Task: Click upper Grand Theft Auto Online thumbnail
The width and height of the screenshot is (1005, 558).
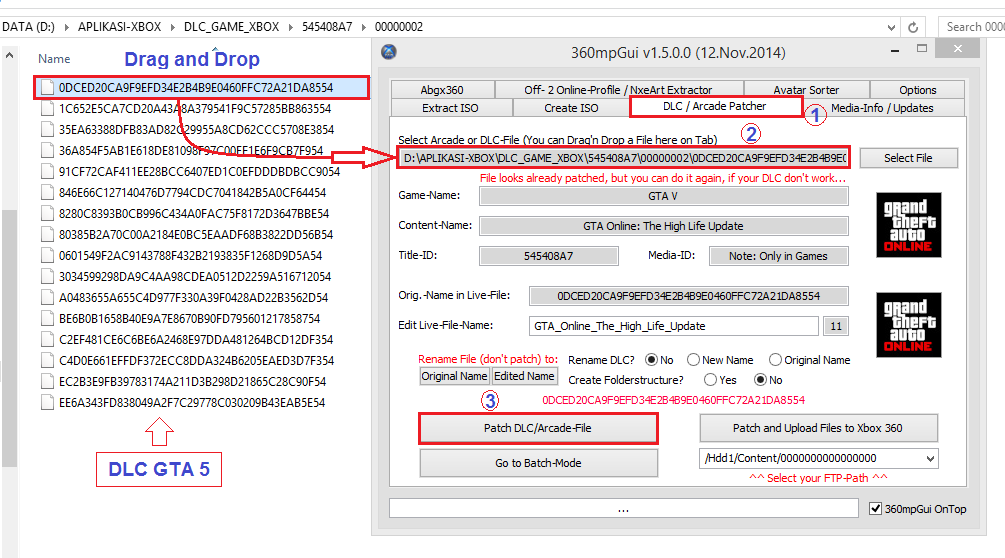Action: pos(908,225)
